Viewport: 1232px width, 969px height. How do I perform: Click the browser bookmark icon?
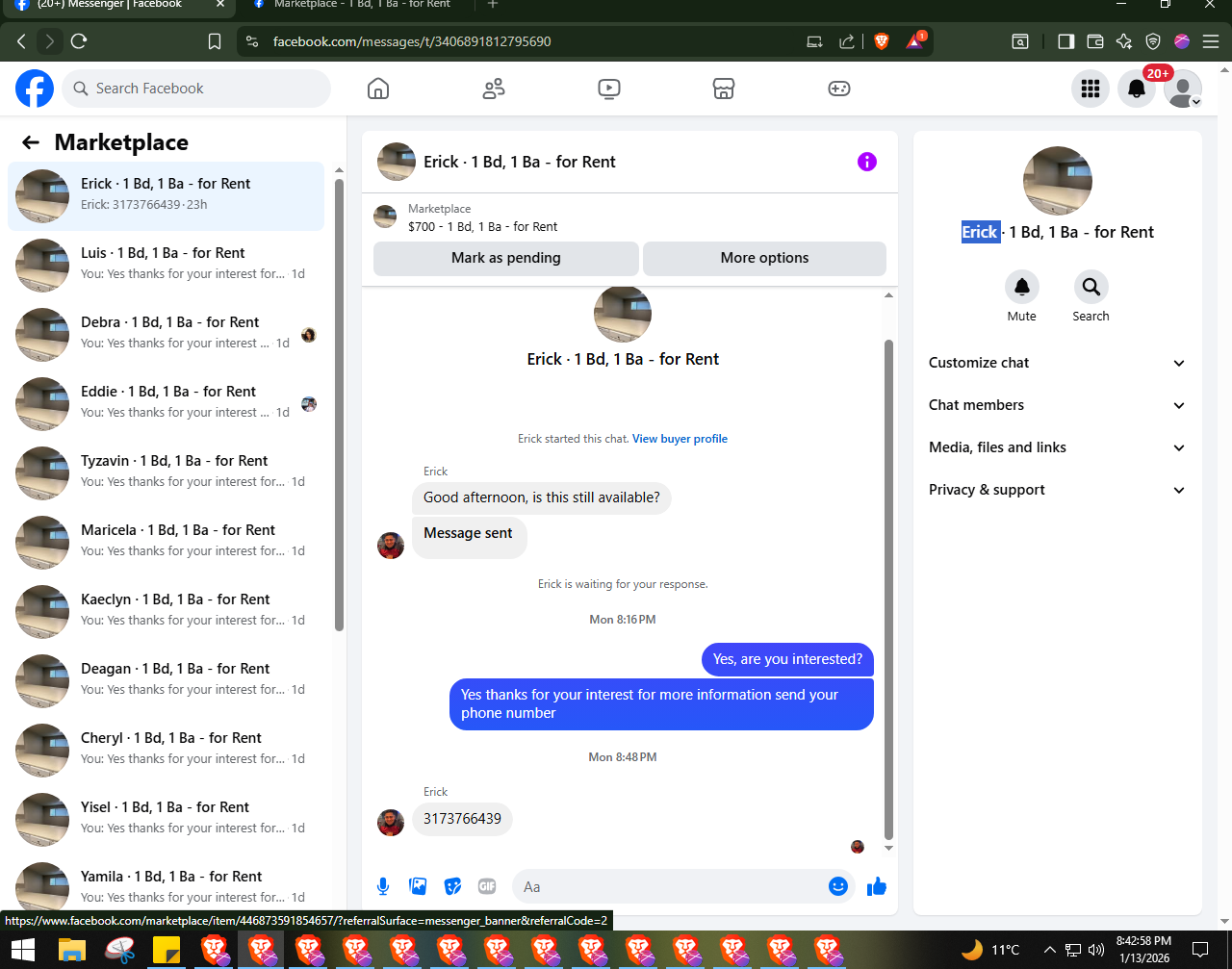tap(215, 41)
